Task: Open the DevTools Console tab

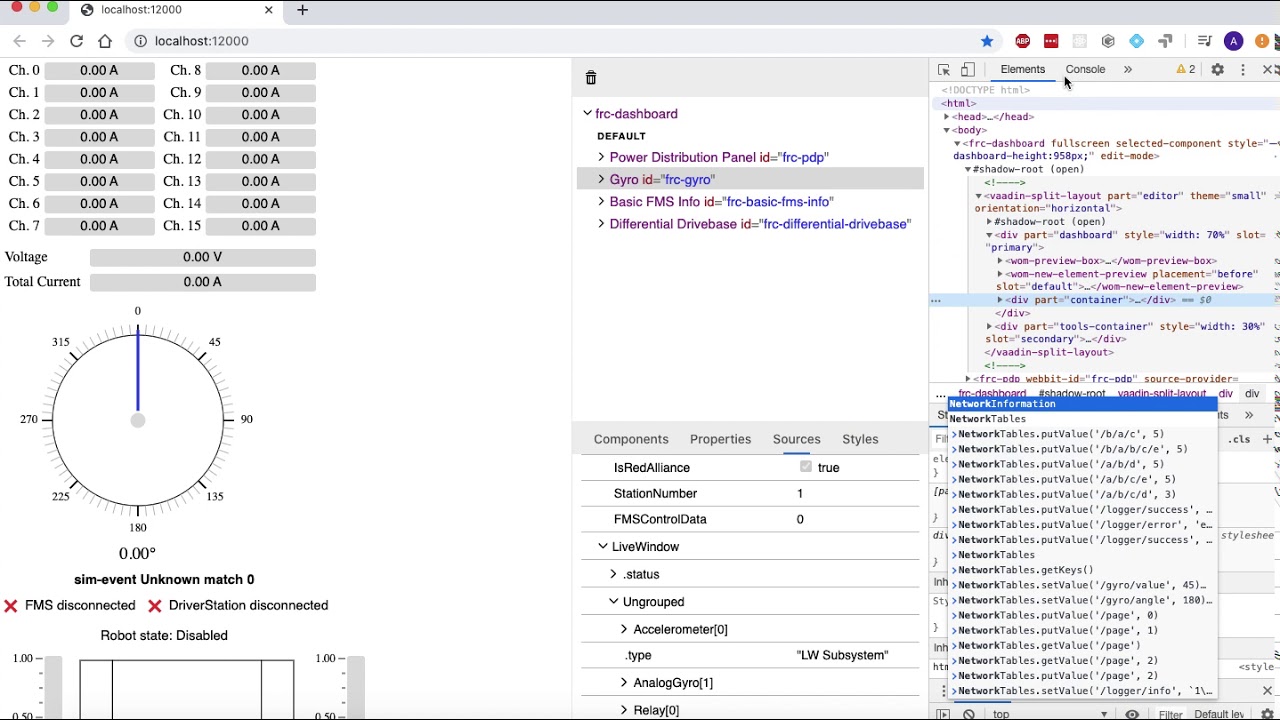Action: pos(1085,70)
